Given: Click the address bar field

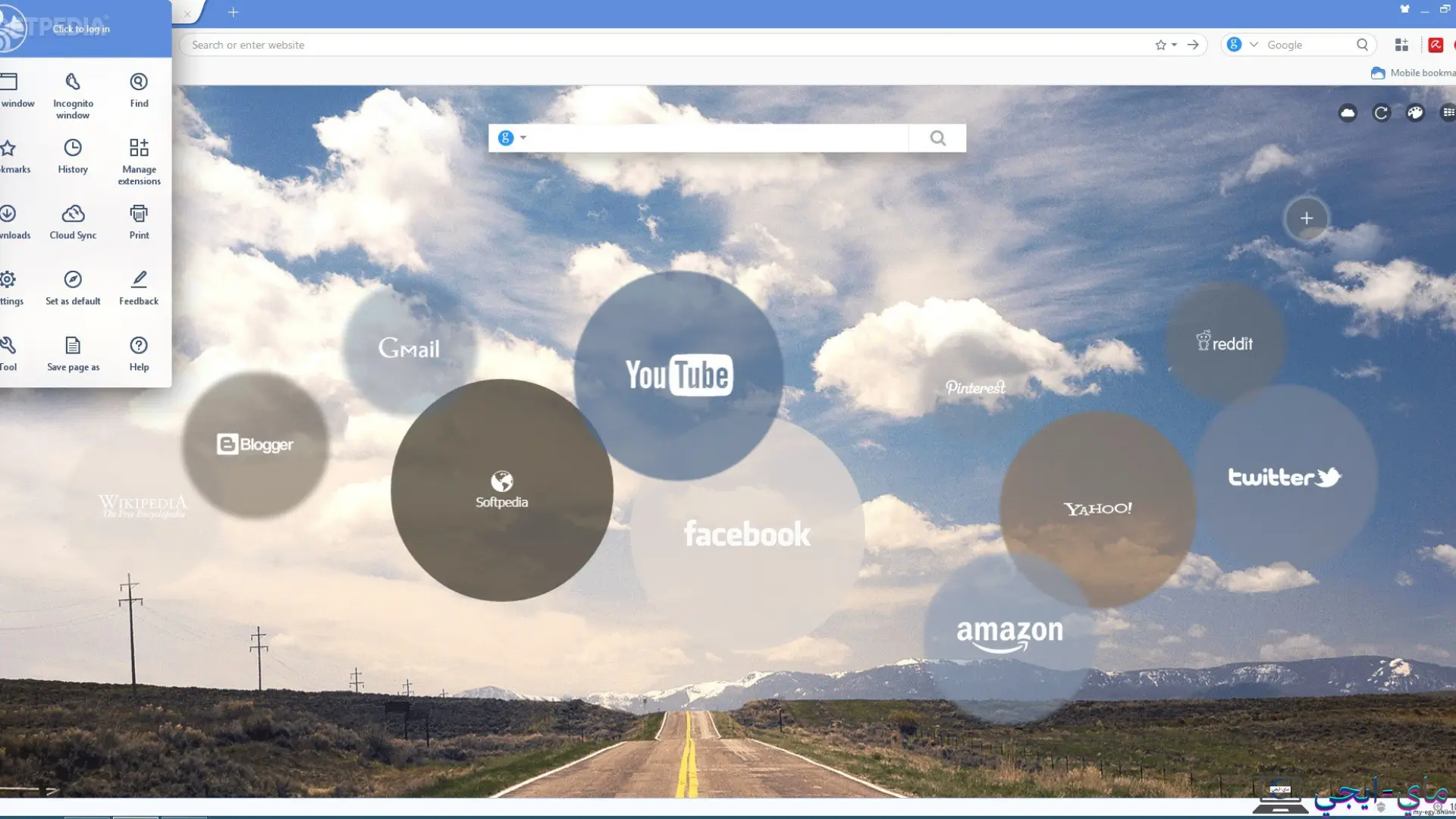Looking at the screenshot, I should [x=667, y=45].
